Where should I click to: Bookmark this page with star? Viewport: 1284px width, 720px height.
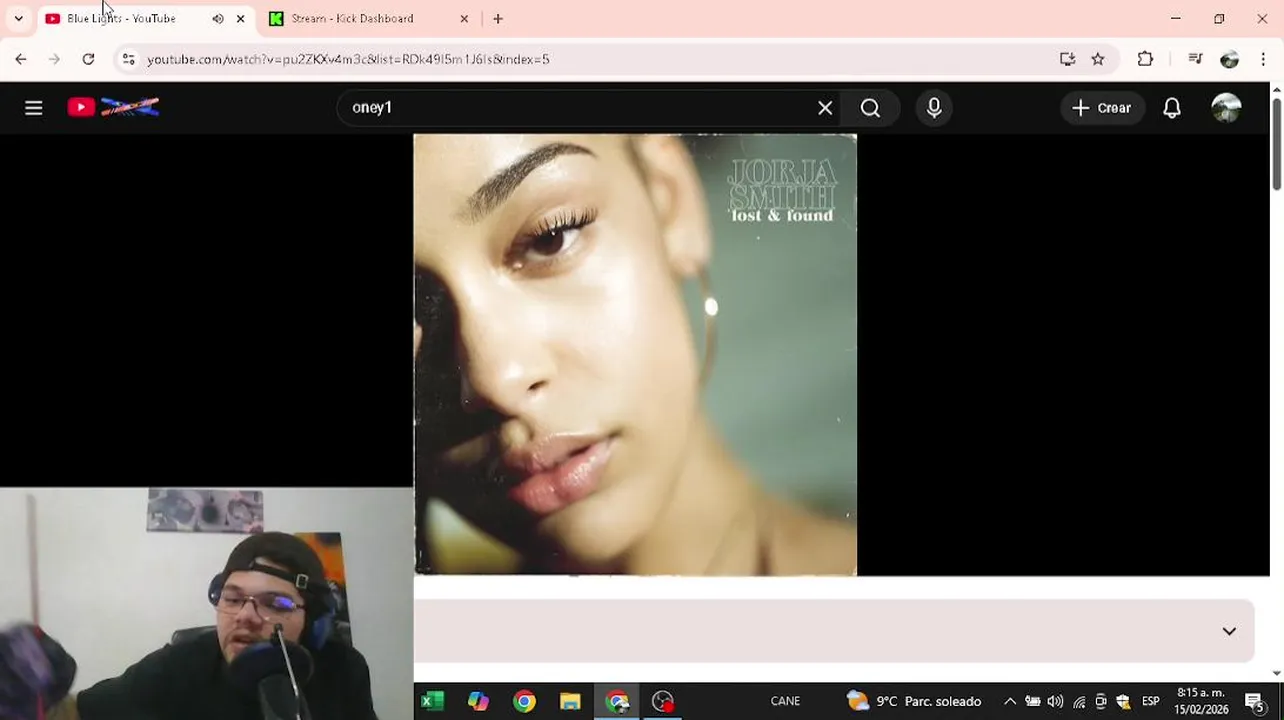1098,59
